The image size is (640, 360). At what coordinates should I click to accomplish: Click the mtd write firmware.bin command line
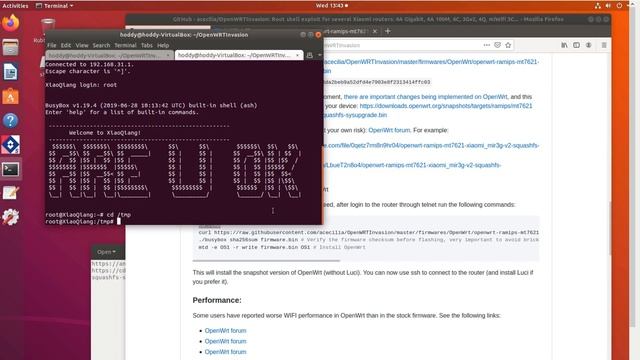point(282,247)
